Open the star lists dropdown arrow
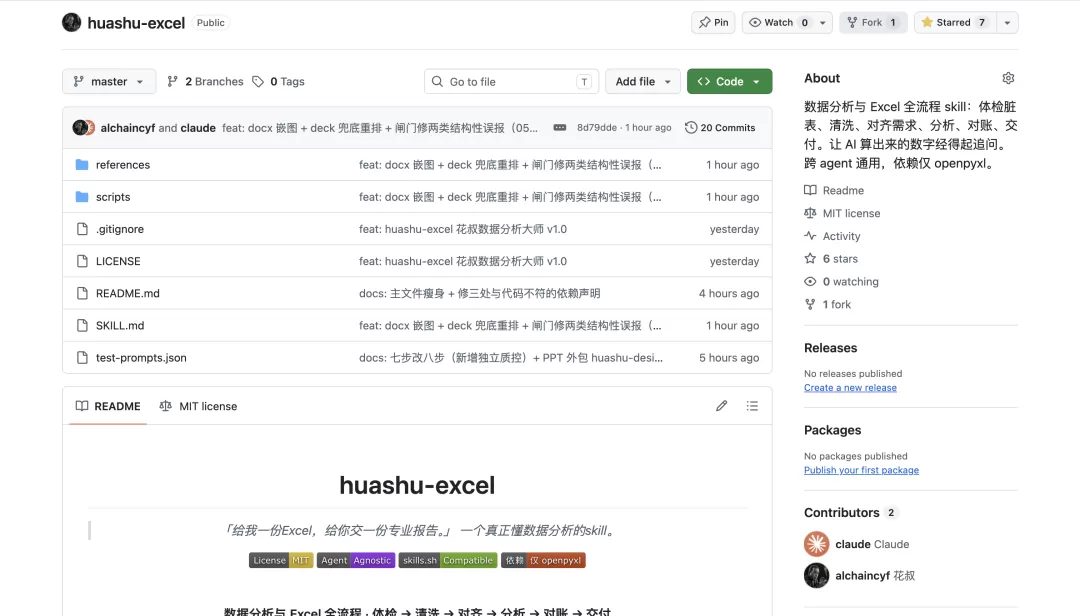This screenshot has height=616, width=1080. coord(1007,22)
